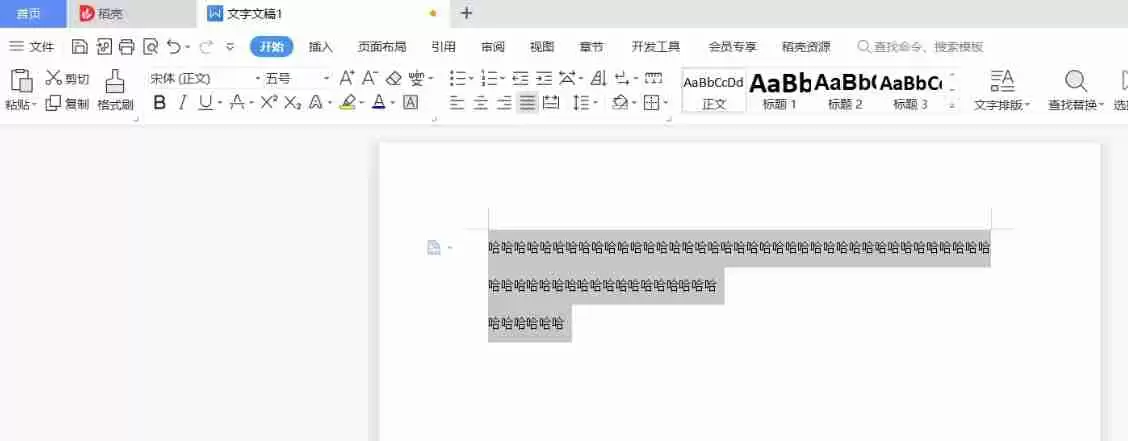The image size is (1128, 441).
Task: Apply the 正文 style
Action: coord(714,91)
